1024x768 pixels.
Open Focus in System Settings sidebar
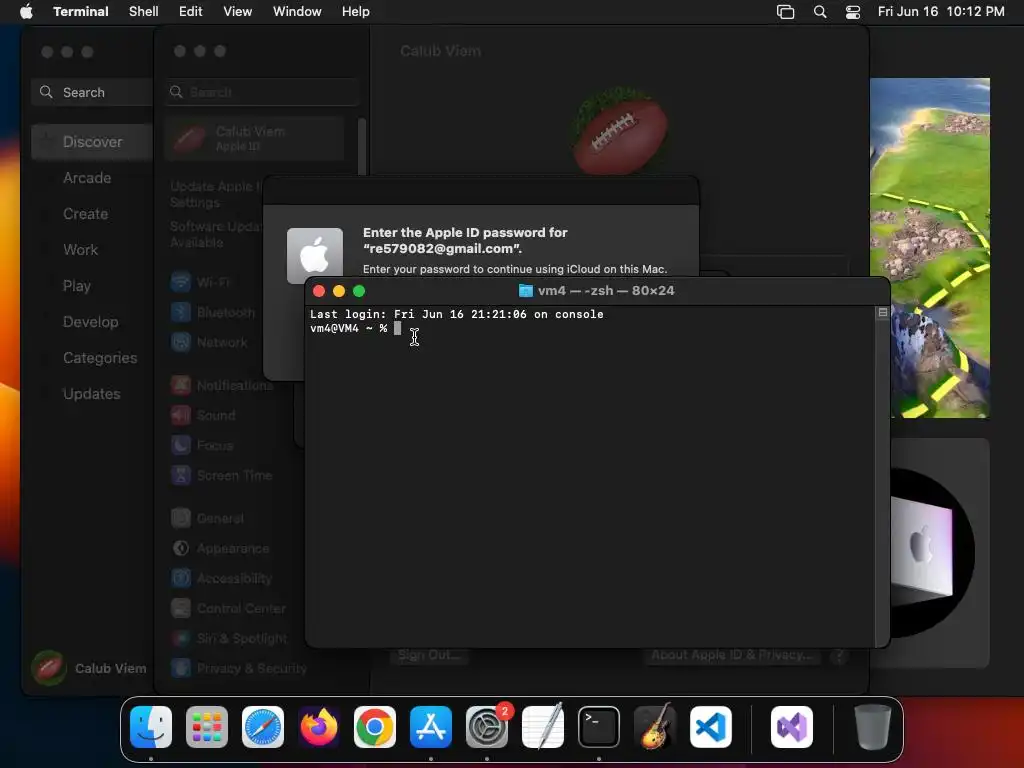point(202,445)
